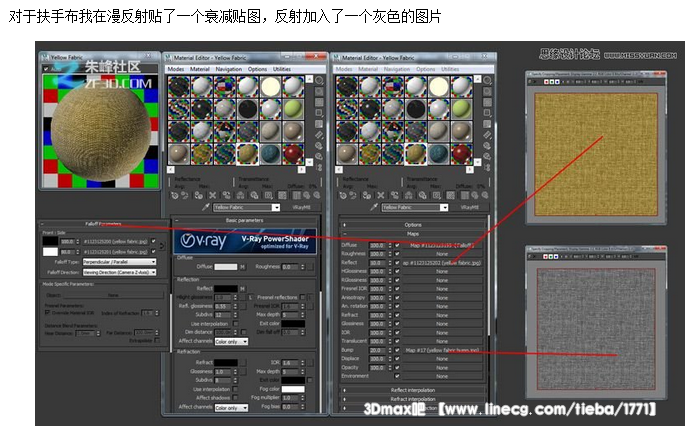
Task: Toggle checker Background icon in Basic parameters editor
Action: (319, 102)
